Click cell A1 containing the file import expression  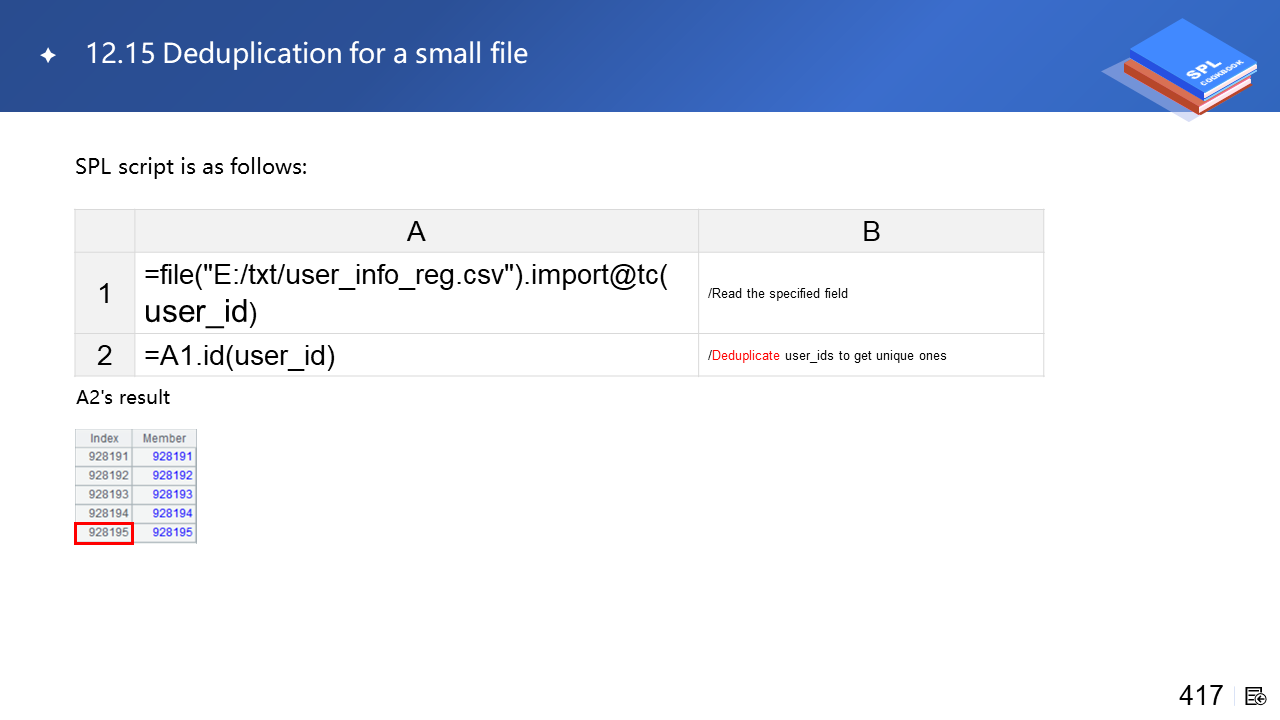[416, 293]
